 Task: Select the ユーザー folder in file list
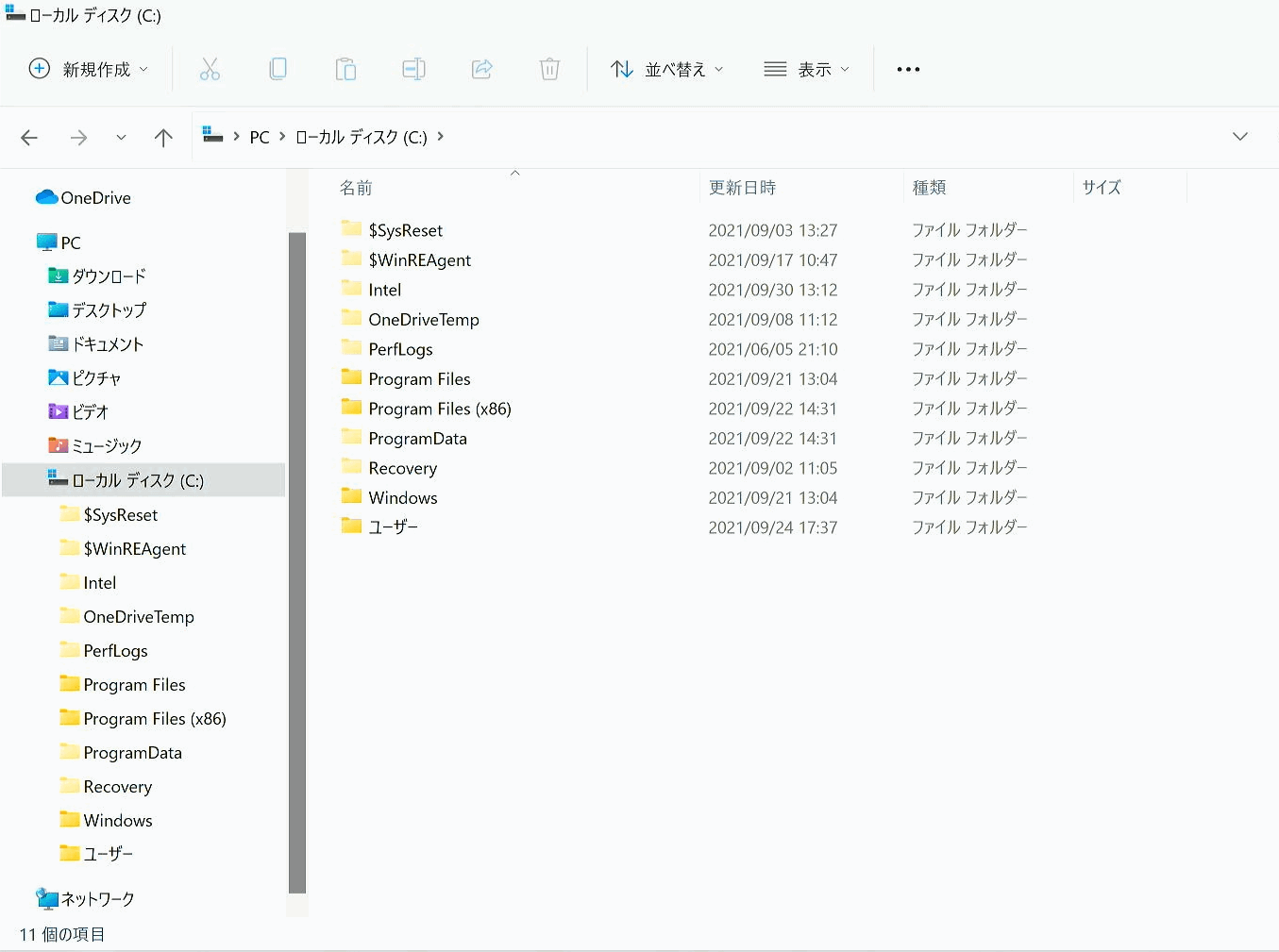379,527
